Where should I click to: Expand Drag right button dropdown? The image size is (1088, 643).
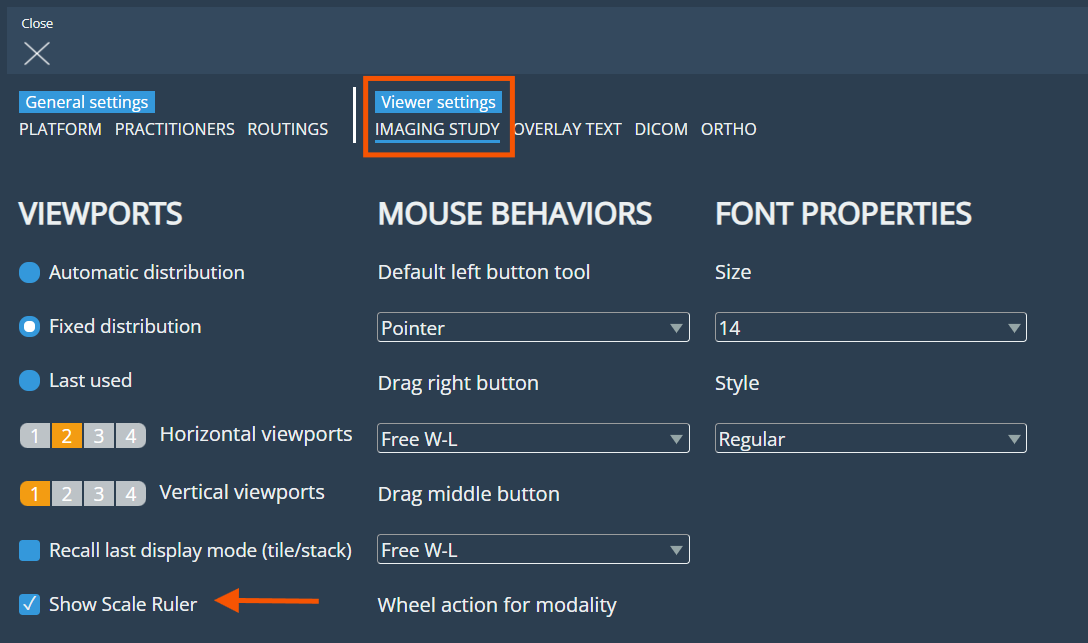533,439
